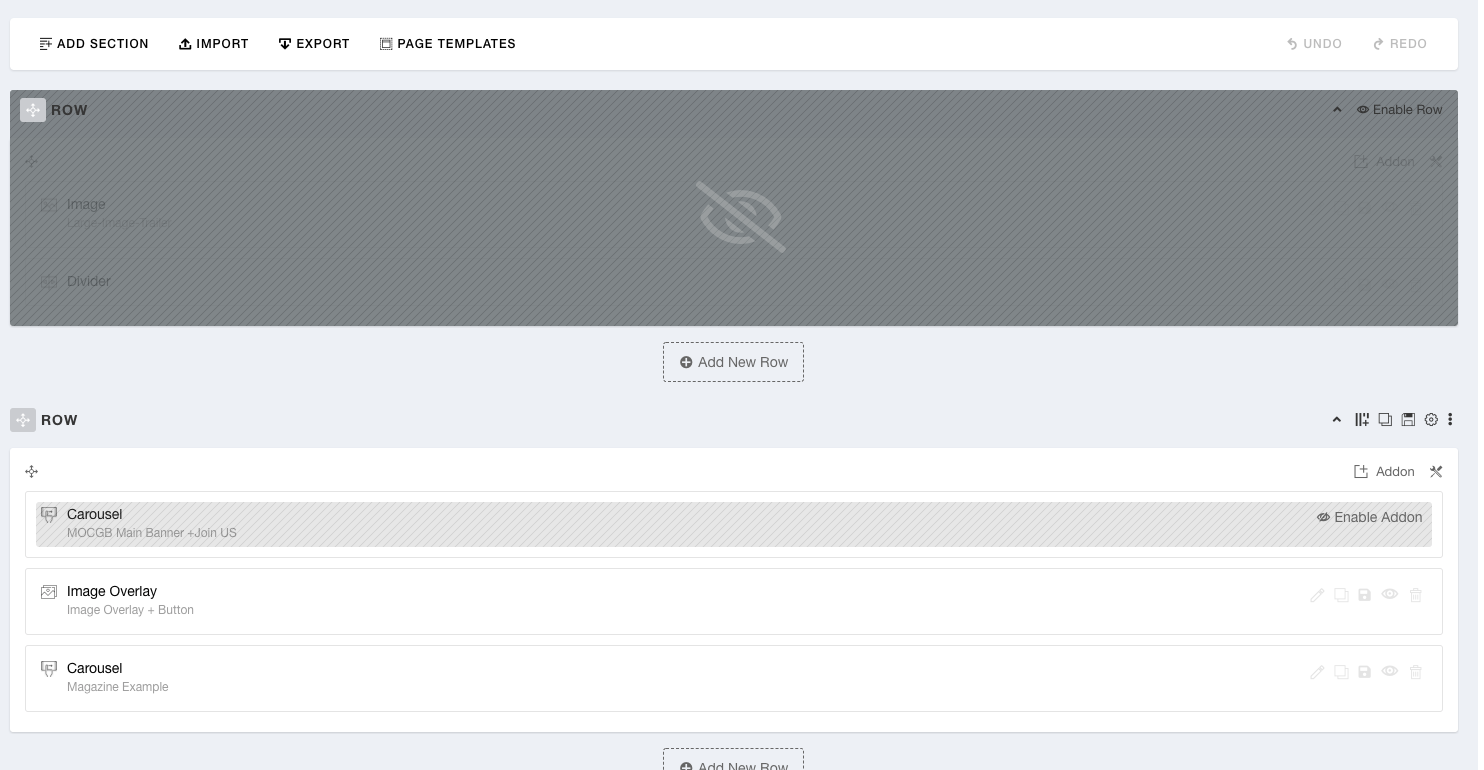The height and width of the screenshot is (770, 1484).
Task: Collapse the disabled first row chevron
Action: (1337, 110)
